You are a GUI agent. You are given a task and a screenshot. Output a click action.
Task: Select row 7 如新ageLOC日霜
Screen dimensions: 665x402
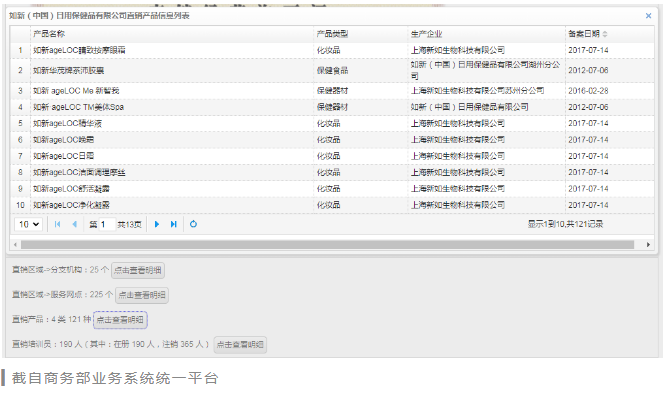tap(332, 156)
